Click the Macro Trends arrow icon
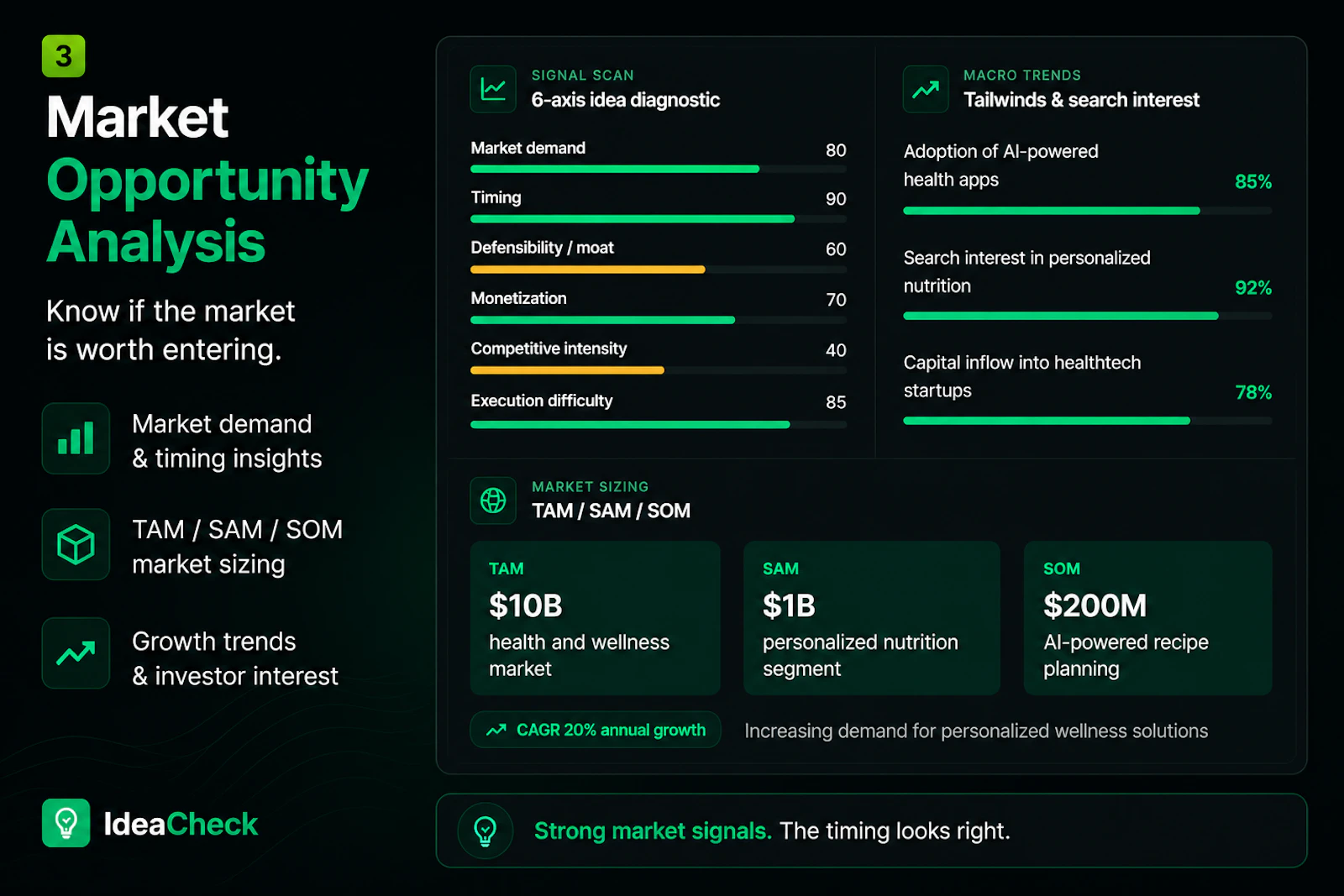 click(926, 89)
